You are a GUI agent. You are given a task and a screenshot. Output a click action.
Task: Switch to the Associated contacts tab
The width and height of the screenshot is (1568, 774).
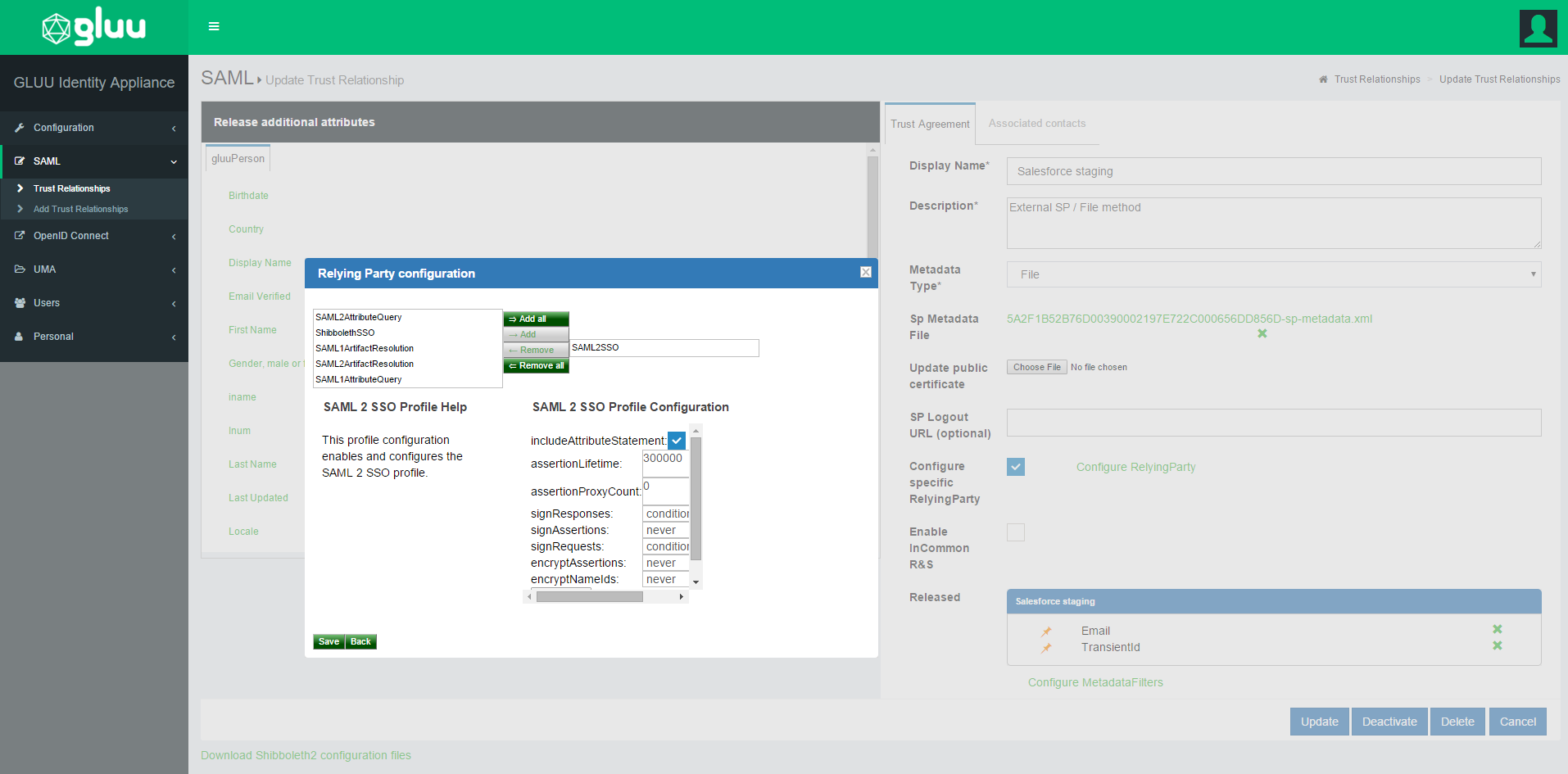pyautogui.click(x=1036, y=124)
